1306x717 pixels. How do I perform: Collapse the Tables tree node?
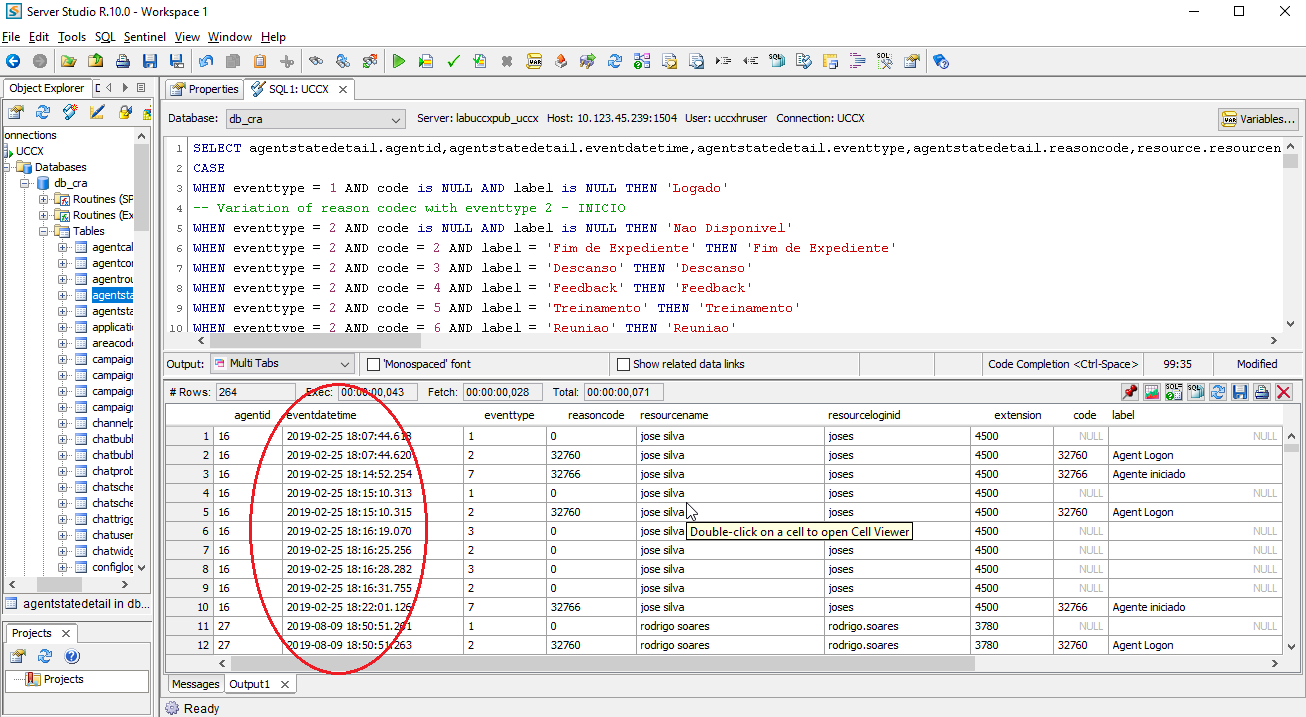(x=45, y=231)
